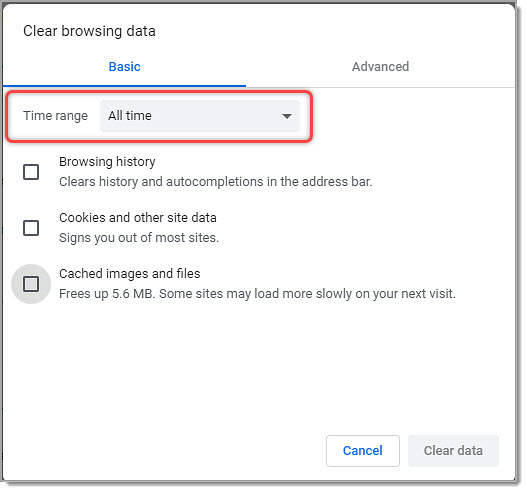This screenshot has height=492, width=527.
Task: Tick the Cookies and other site data checkbox
Action: tap(31, 228)
